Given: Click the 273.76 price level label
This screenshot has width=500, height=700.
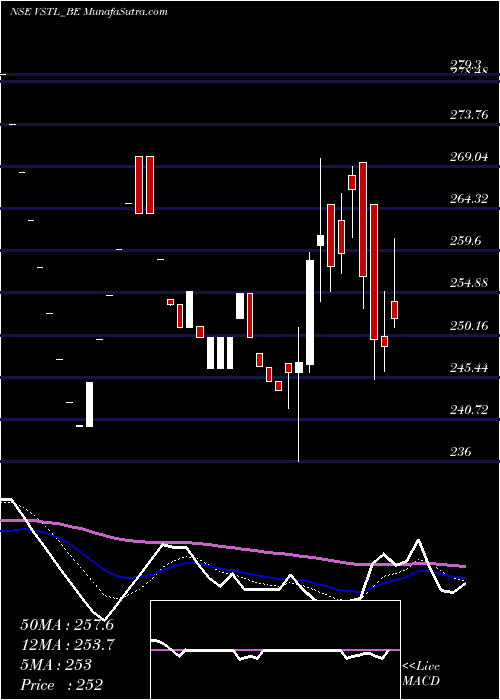Looking at the screenshot, I should pyautogui.click(x=469, y=115).
